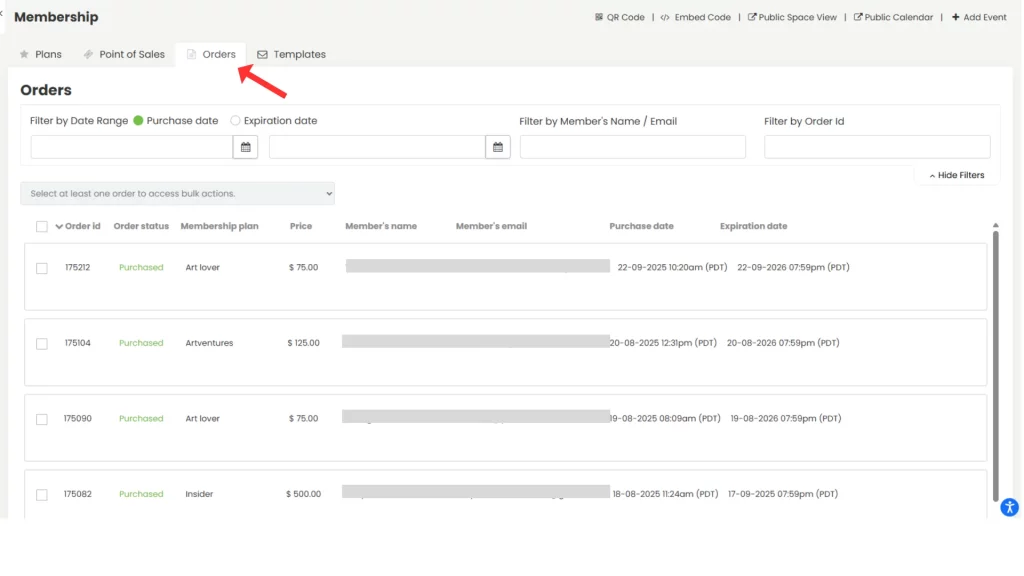
Task: Open the Public Calendar external link
Action: (x=858, y=17)
